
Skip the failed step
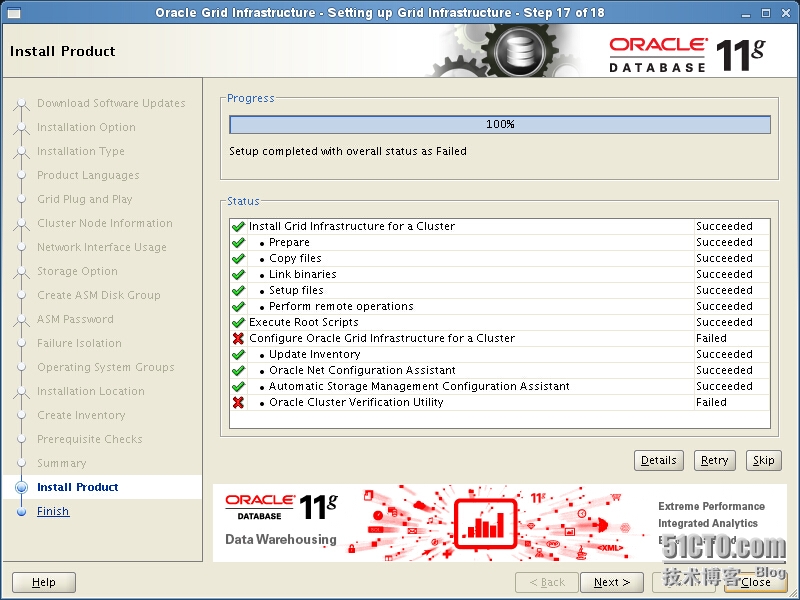763,461
